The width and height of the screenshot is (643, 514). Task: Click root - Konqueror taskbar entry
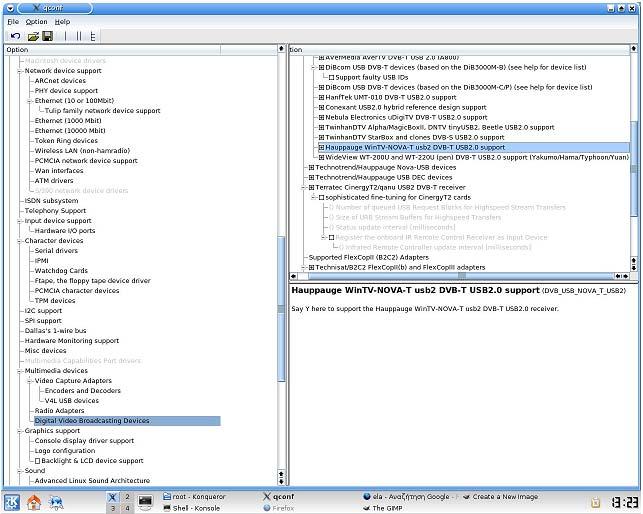tap(195, 497)
